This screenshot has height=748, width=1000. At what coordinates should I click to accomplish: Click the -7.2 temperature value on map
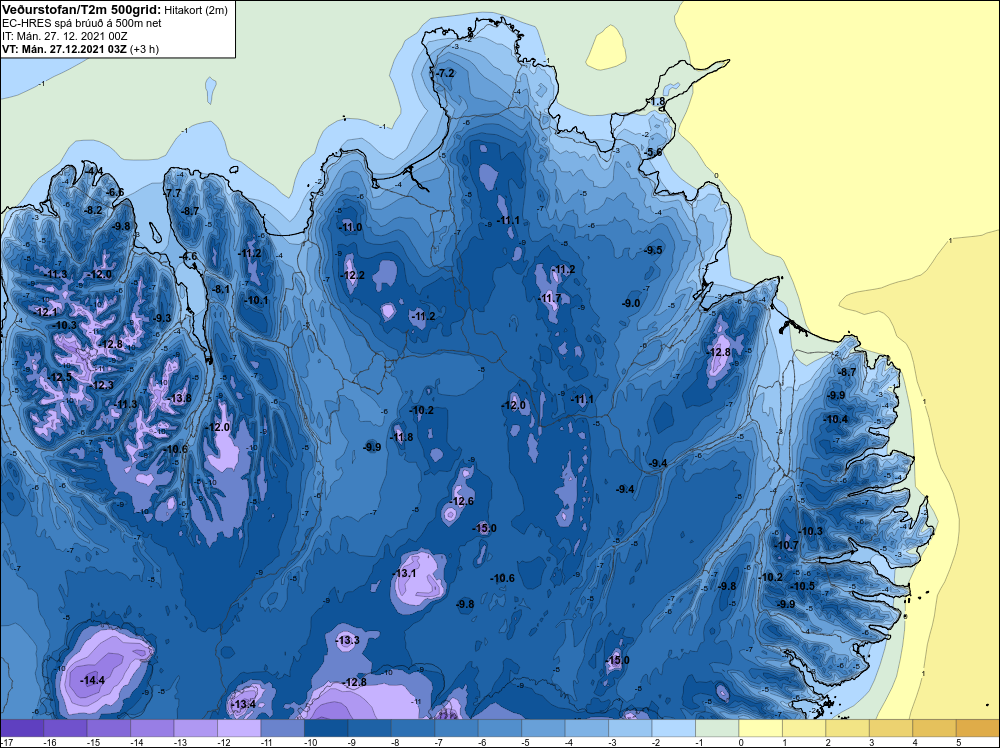coord(445,73)
